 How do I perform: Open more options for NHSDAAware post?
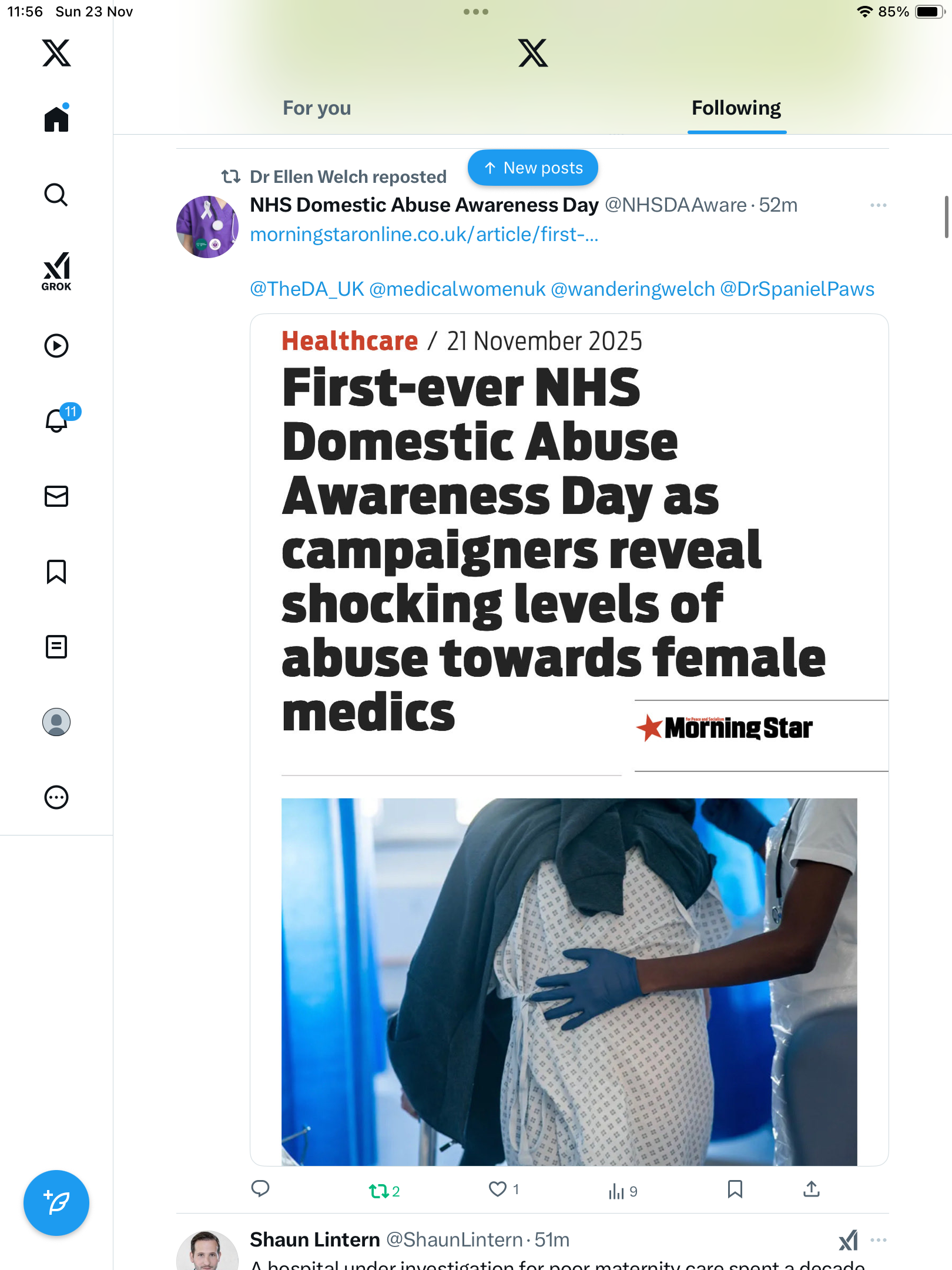click(878, 205)
